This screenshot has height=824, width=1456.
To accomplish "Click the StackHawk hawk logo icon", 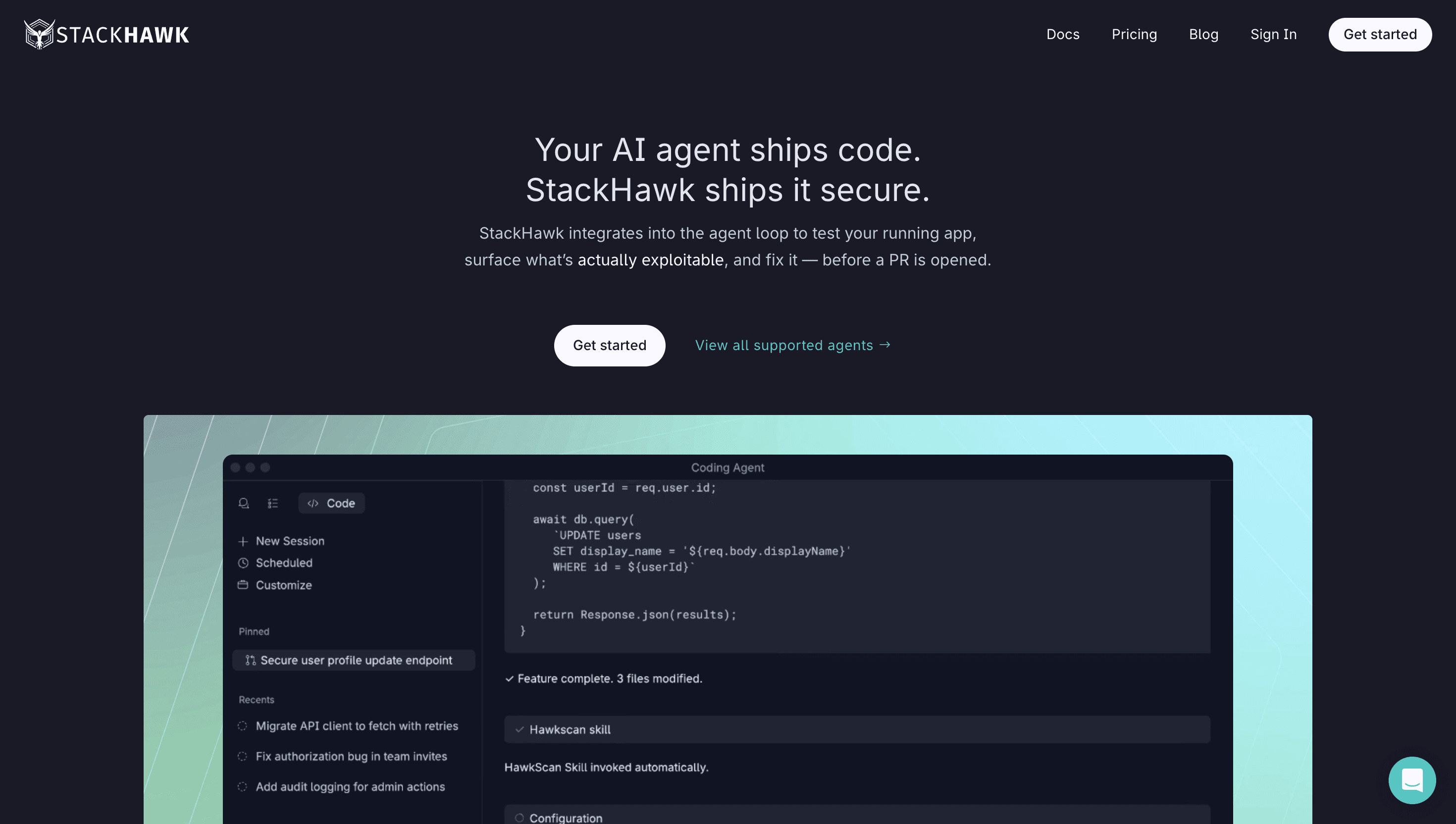I will pyautogui.click(x=39, y=34).
